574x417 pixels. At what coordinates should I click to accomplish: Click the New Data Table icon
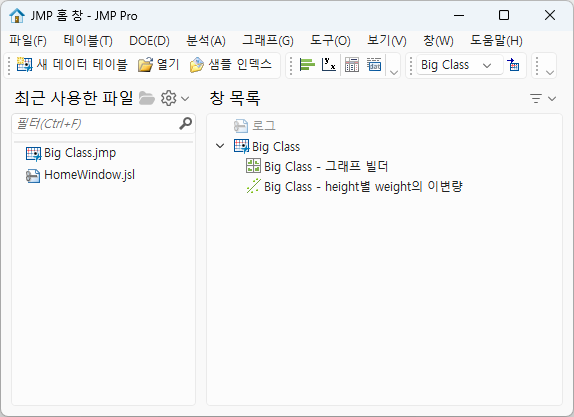click(x=25, y=65)
